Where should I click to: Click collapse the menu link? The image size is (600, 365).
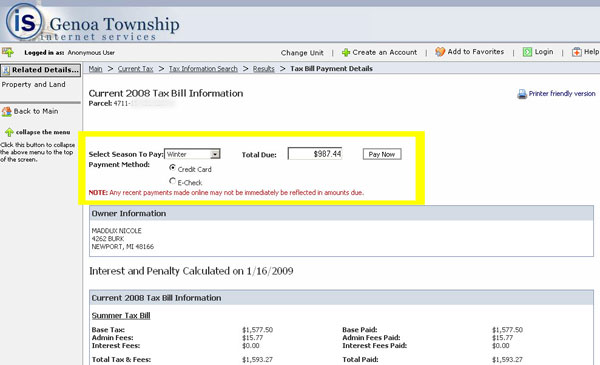[43, 132]
